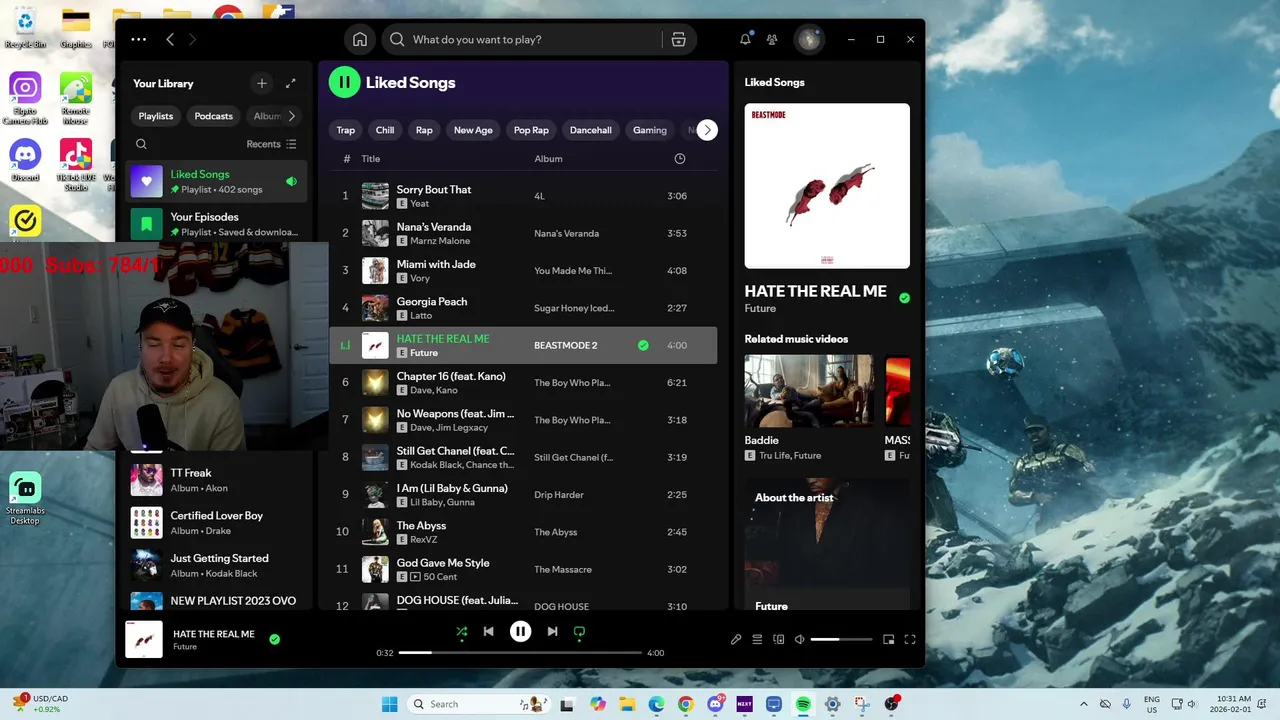The width and height of the screenshot is (1280, 720).
Task: Connect to a device
Action: pos(778,639)
